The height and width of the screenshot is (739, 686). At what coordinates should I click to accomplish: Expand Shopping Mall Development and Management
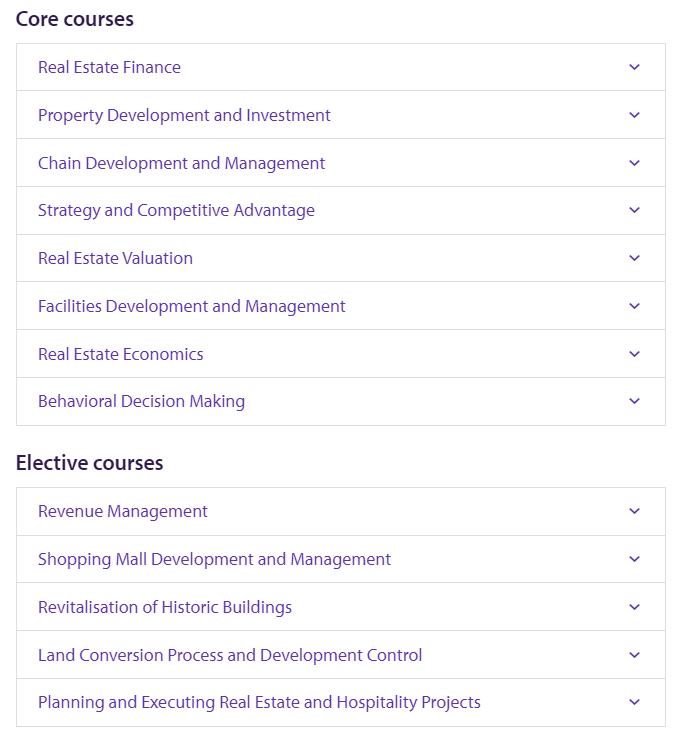[x=341, y=559]
